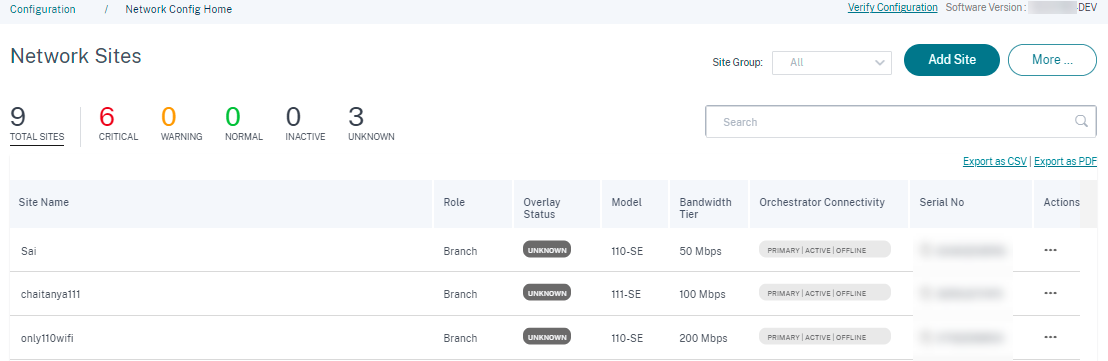
Task: Open the More ... button menu
Action: (1052, 60)
